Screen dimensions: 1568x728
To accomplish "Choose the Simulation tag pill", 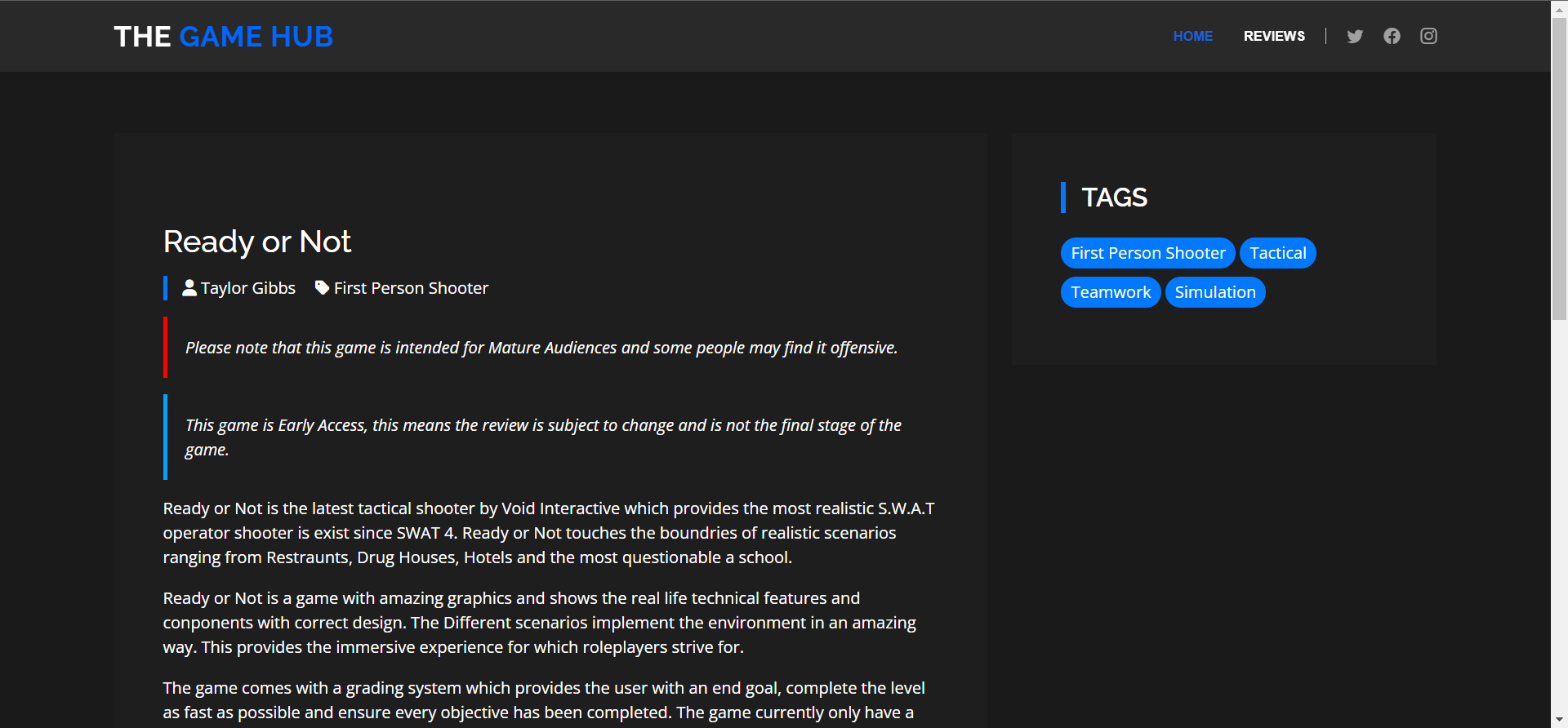I will click(x=1214, y=292).
